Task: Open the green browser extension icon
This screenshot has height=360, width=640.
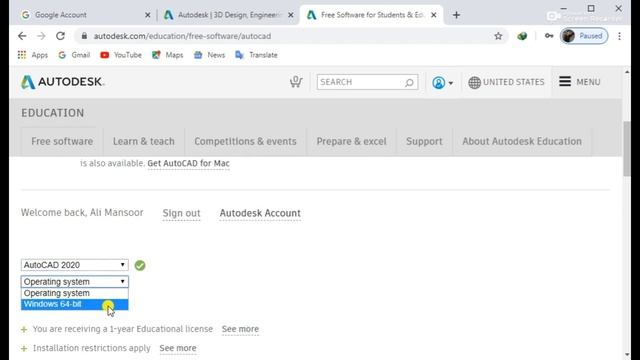Action: click(x=522, y=36)
